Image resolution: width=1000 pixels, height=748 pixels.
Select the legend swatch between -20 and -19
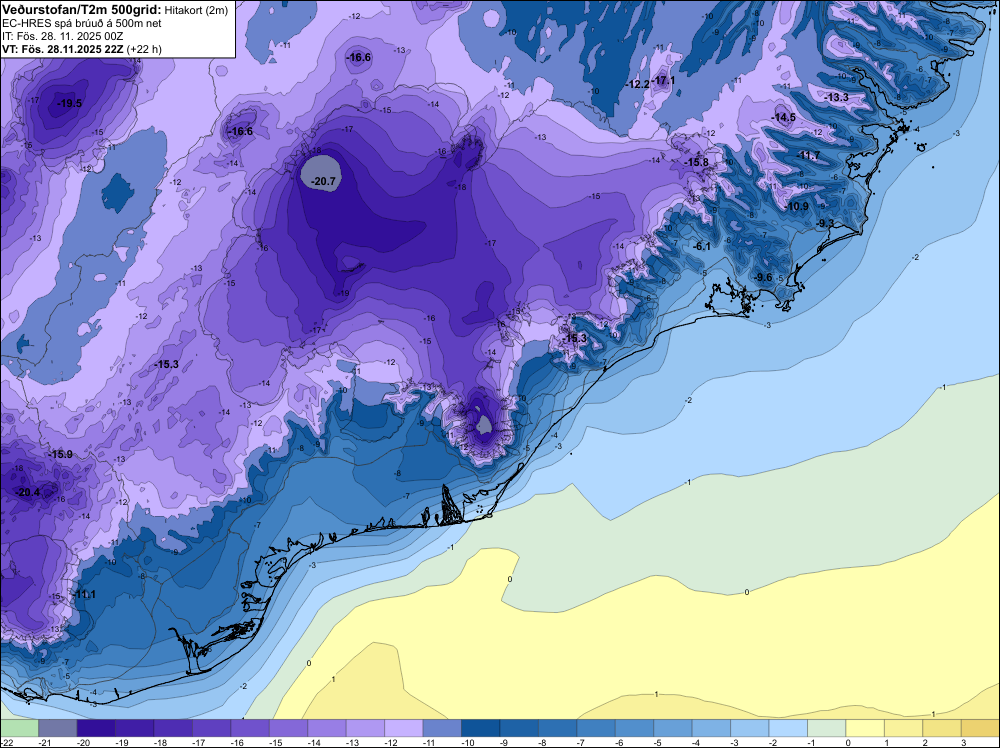[96, 728]
